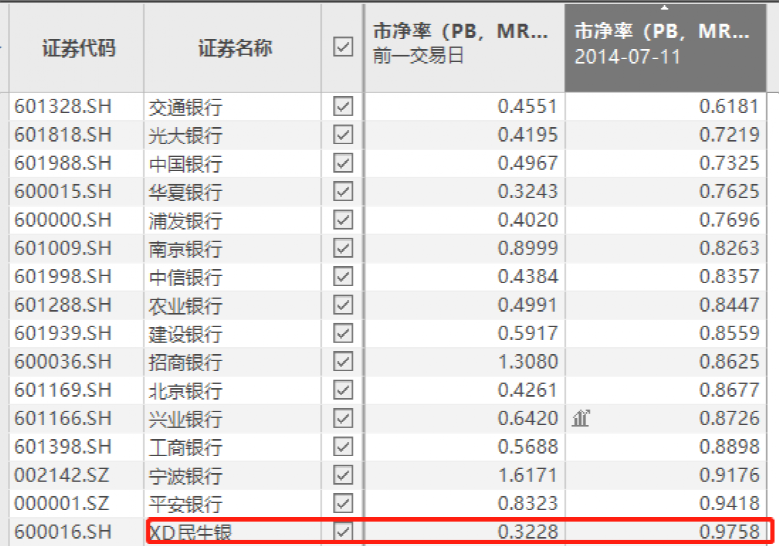The width and height of the screenshot is (779, 546).
Task: Select security code 601988.SH
Action: [63, 163]
